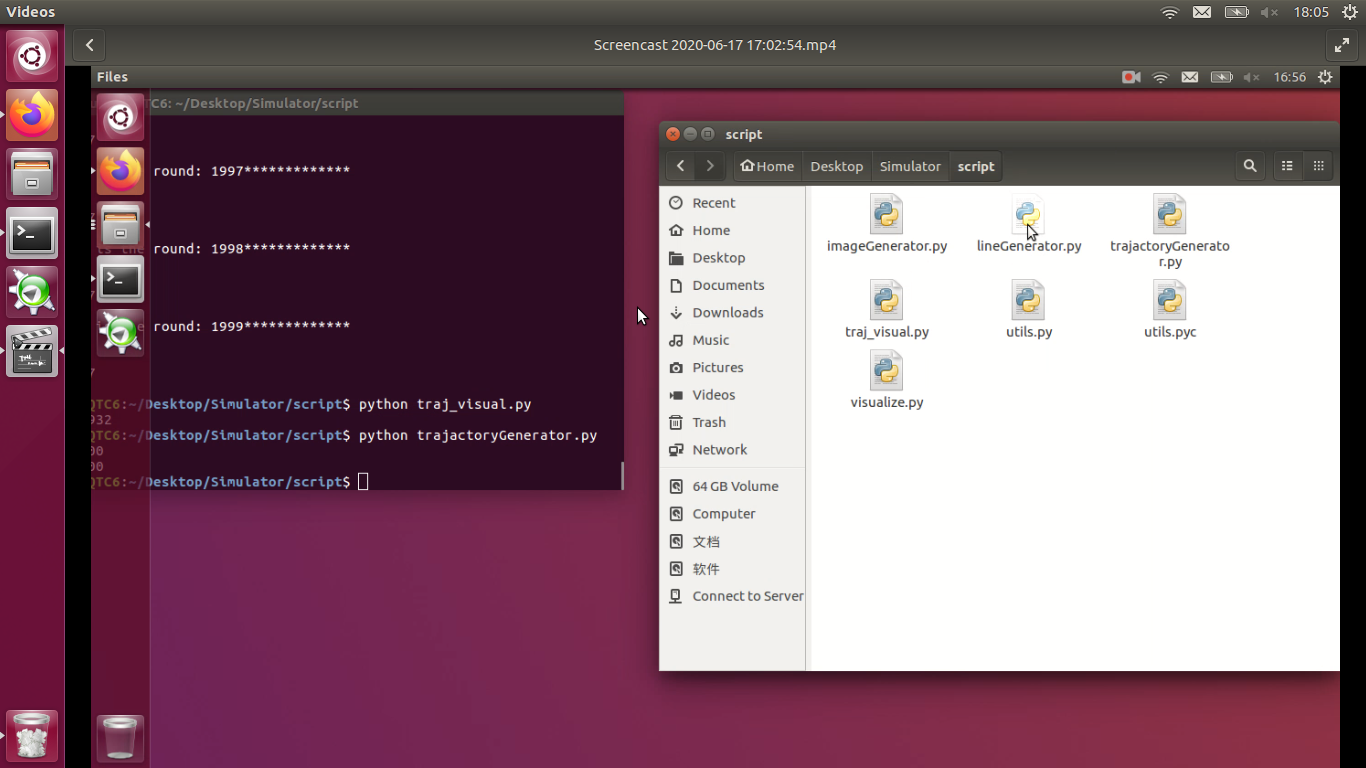Click the terminal output 'round: 1999'

(x=251, y=327)
